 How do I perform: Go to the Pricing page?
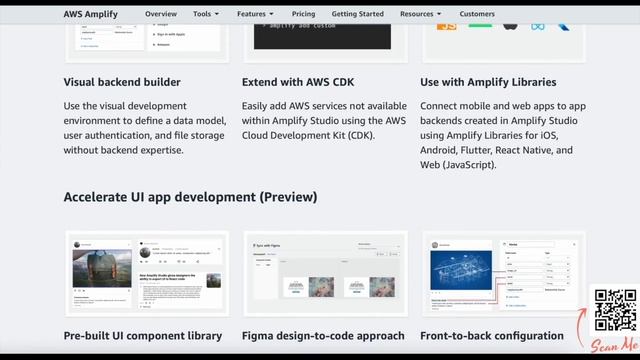click(x=303, y=14)
